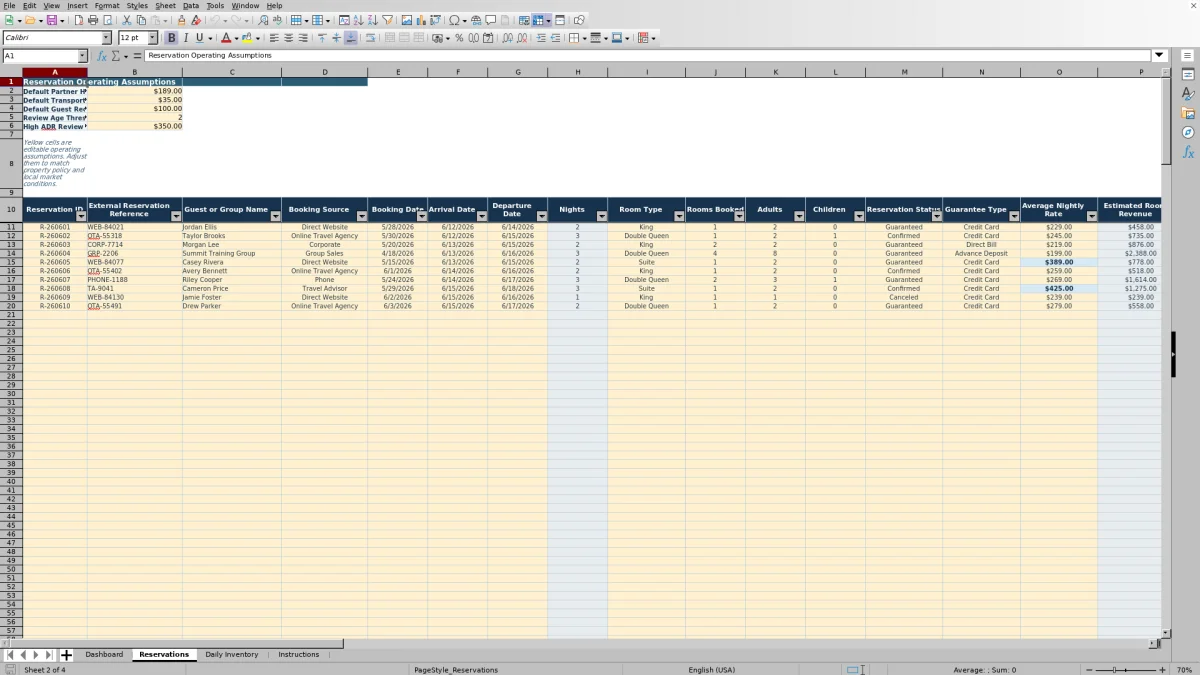The height and width of the screenshot is (675, 1200).
Task: Open the sidebar Properties icon
Action: coord(1188,74)
